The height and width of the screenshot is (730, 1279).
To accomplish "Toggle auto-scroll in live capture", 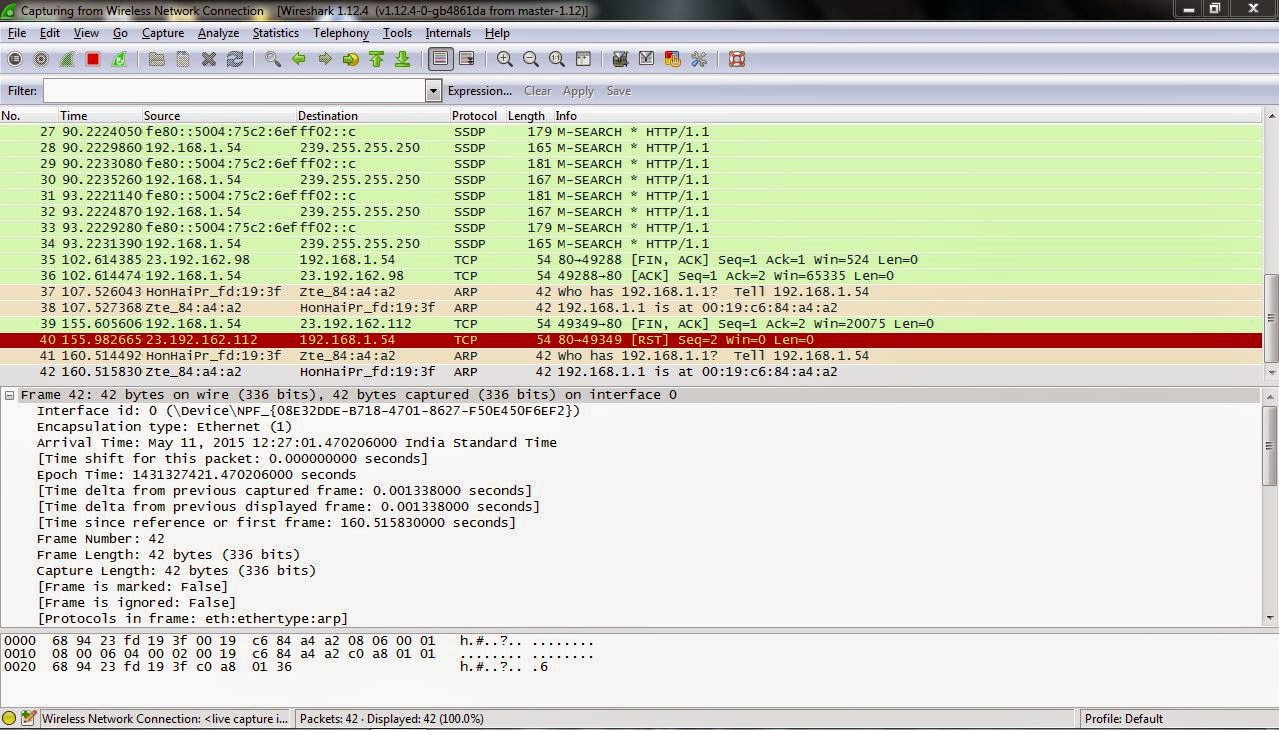I will click(x=466, y=59).
